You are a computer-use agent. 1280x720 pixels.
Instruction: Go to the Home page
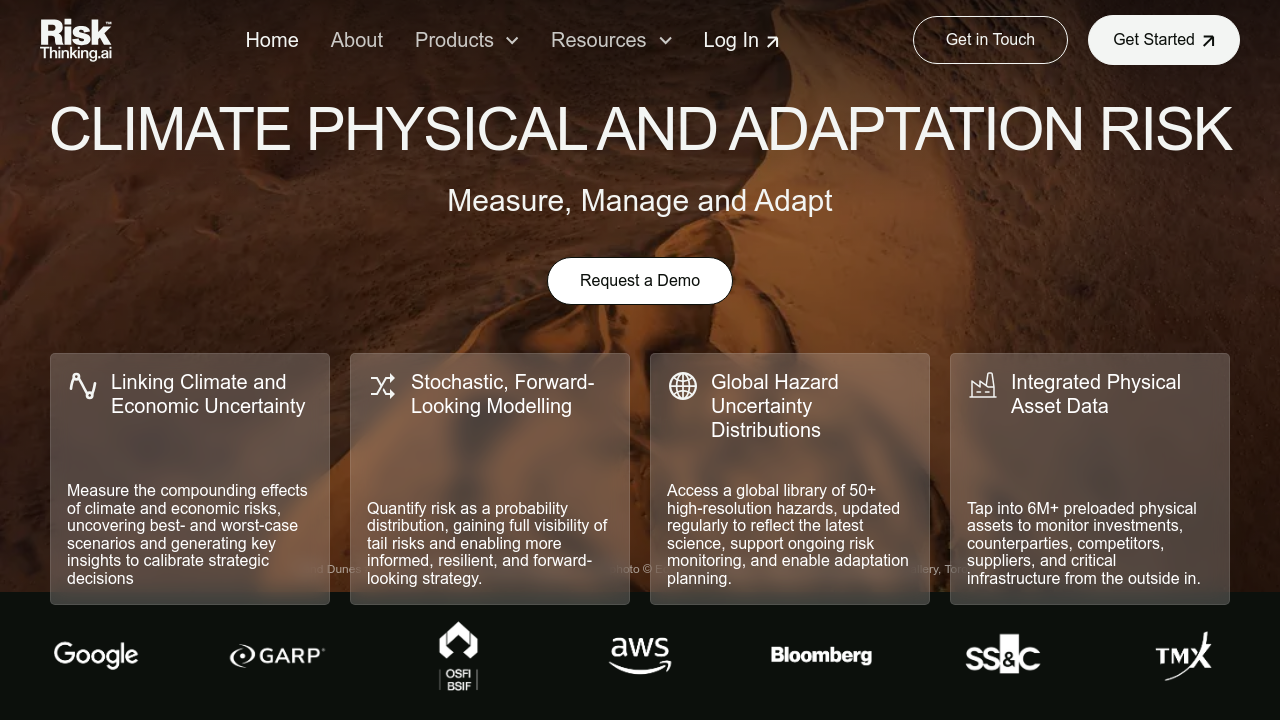272,40
